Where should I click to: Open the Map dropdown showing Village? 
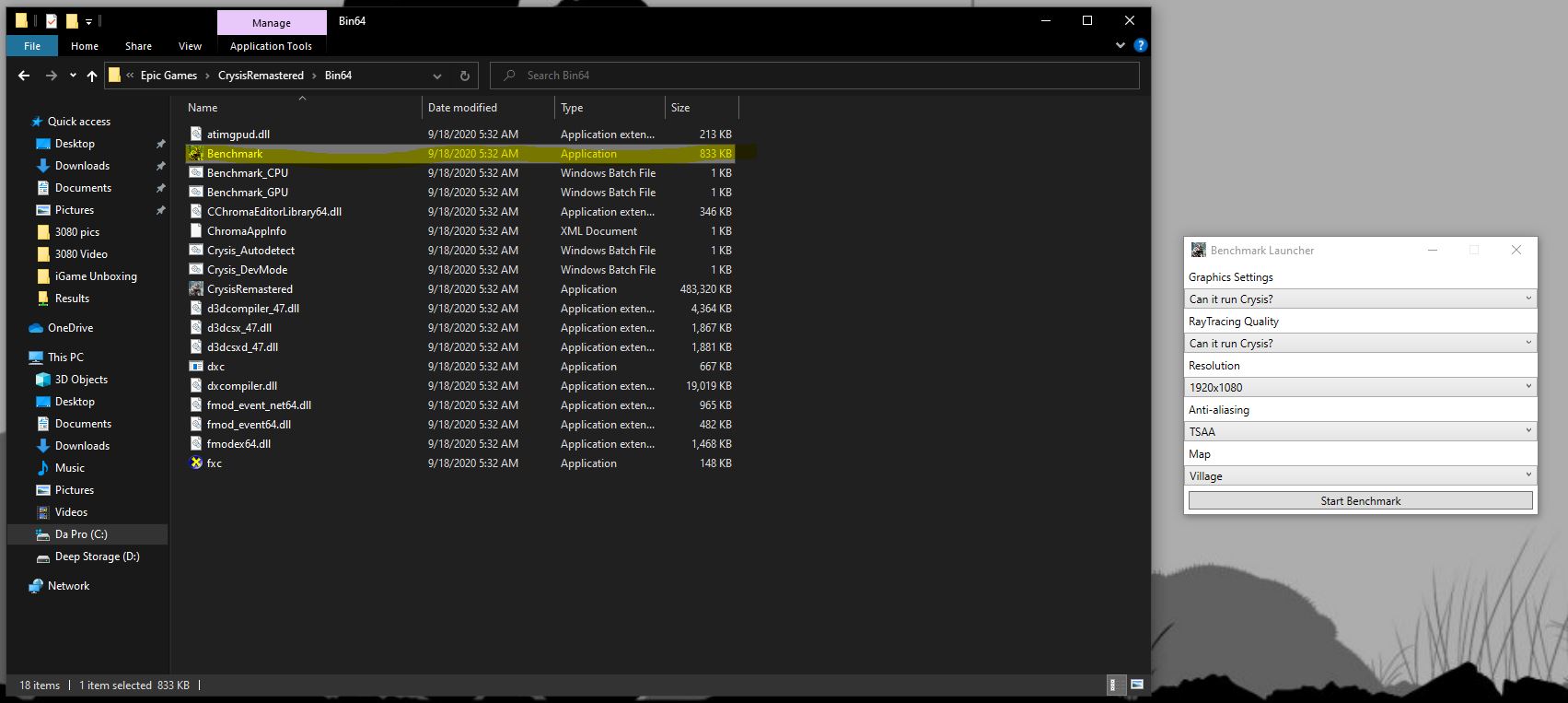pyautogui.click(x=1360, y=475)
